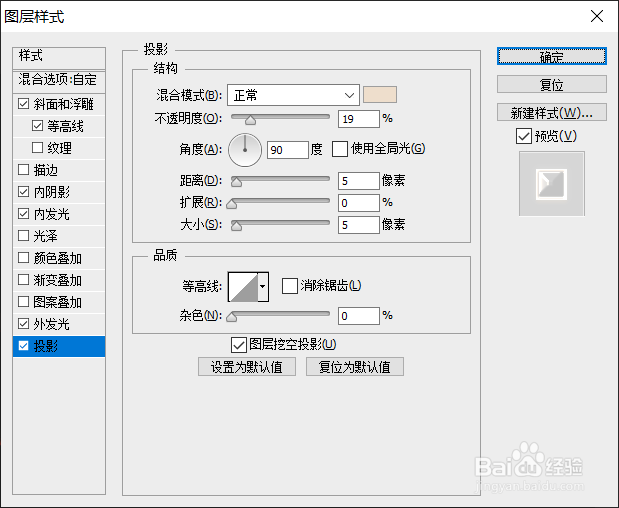
Task: Enable 图案叠加 checkbox
Action: pos(24,302)
